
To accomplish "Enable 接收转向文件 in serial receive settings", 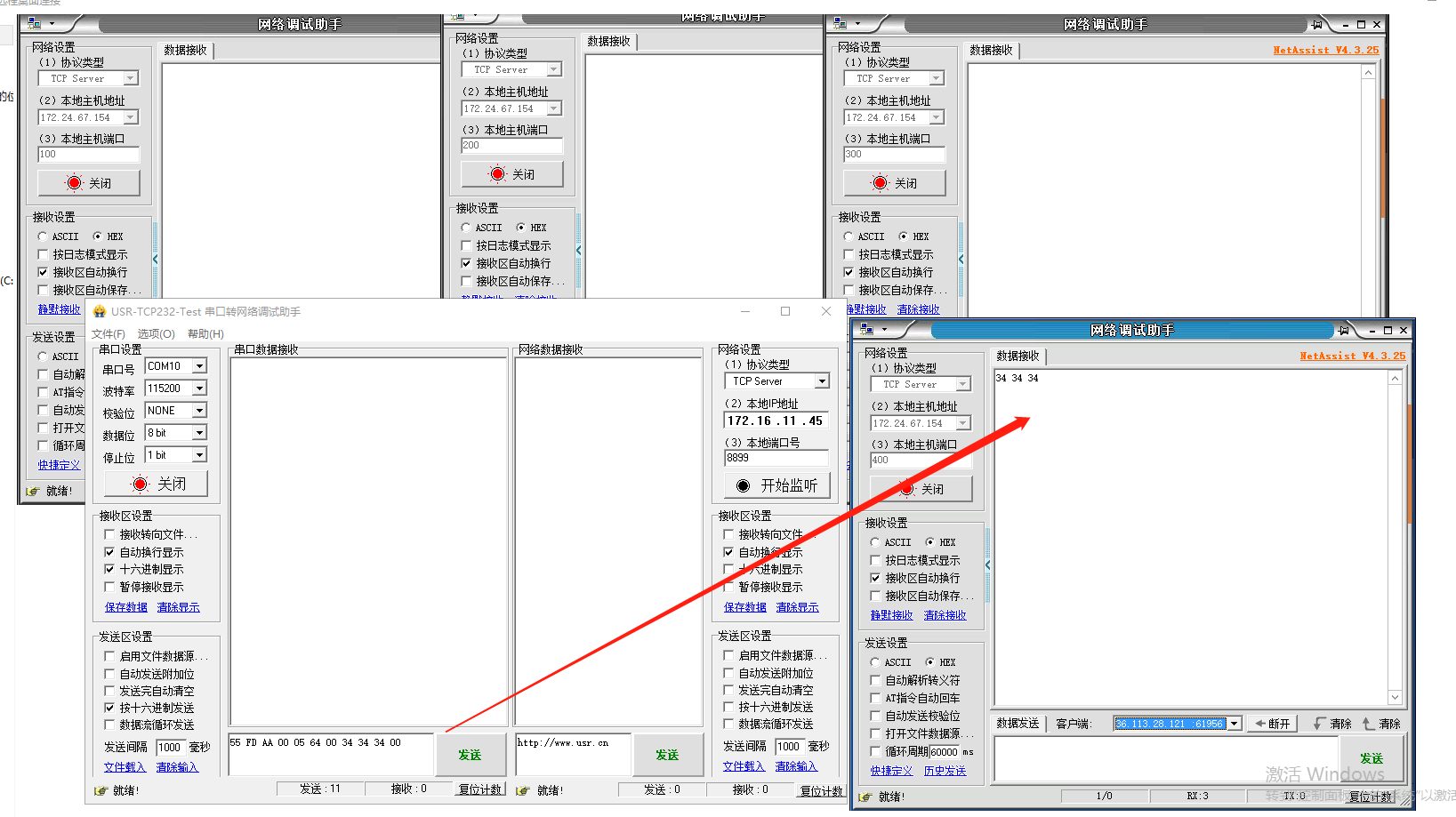I will tap(109, 534).
